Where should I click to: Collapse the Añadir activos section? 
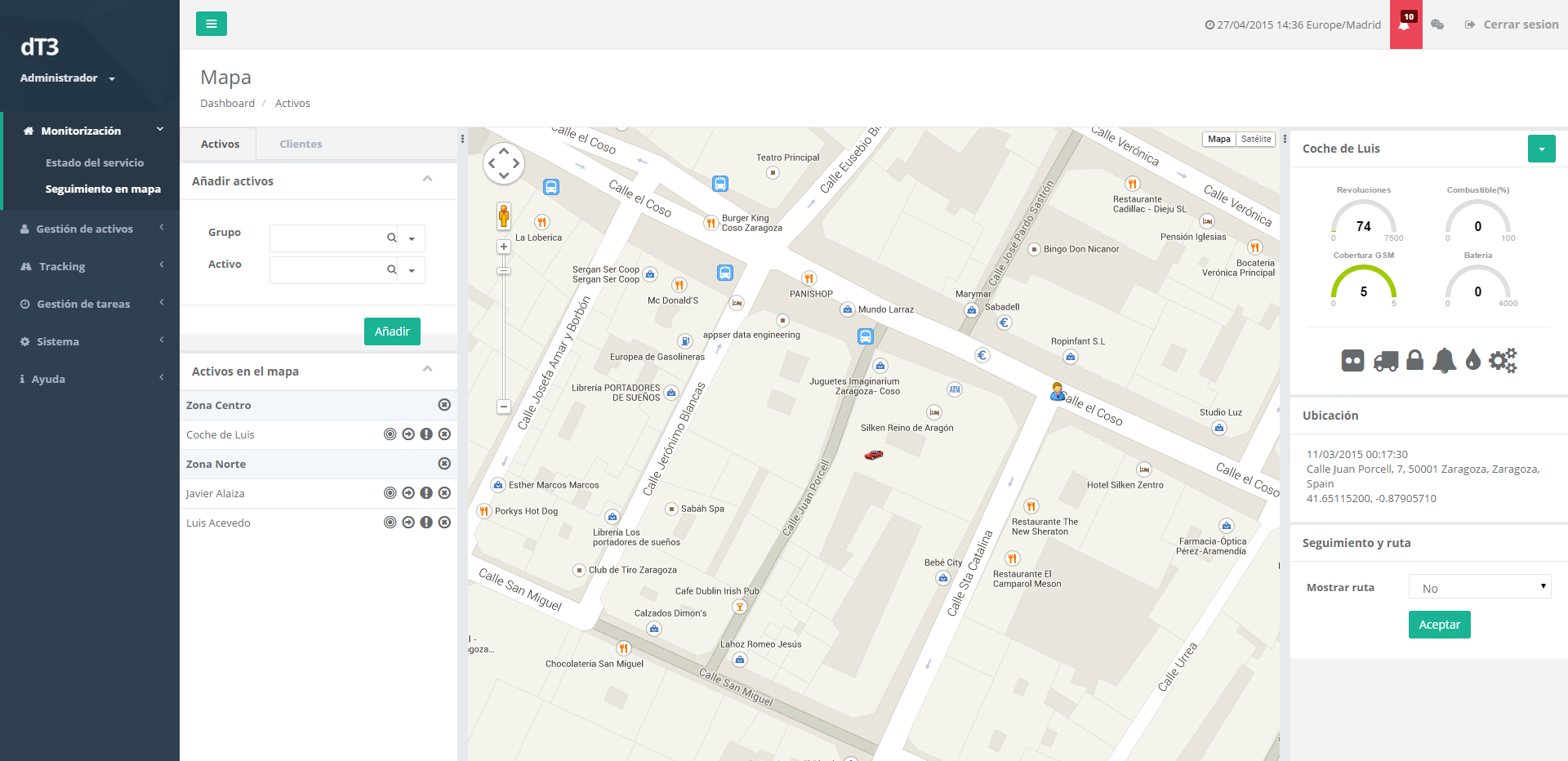coord(427,180)
